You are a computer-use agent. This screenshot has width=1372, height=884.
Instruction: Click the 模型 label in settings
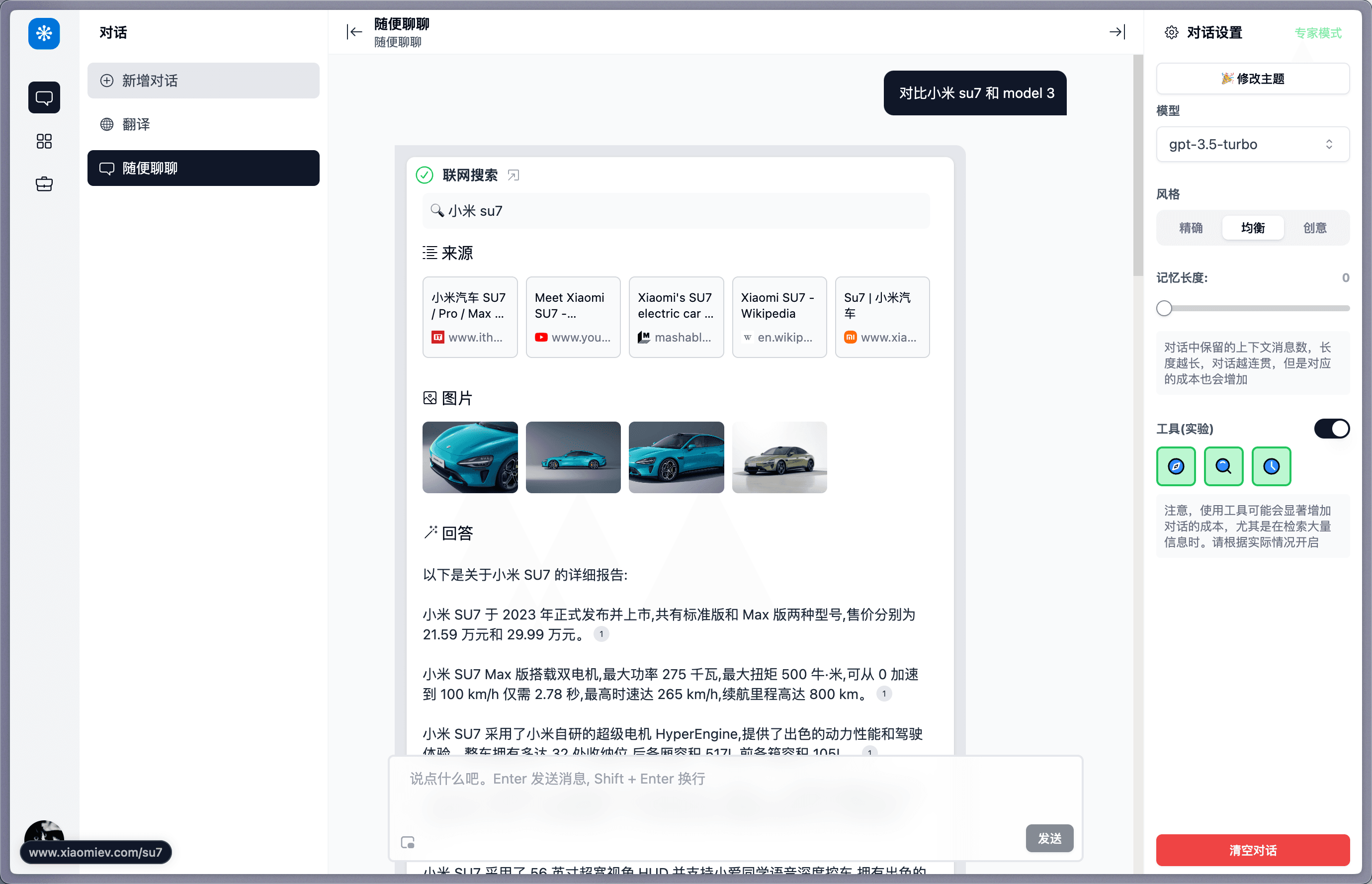tap(1167, 110)
